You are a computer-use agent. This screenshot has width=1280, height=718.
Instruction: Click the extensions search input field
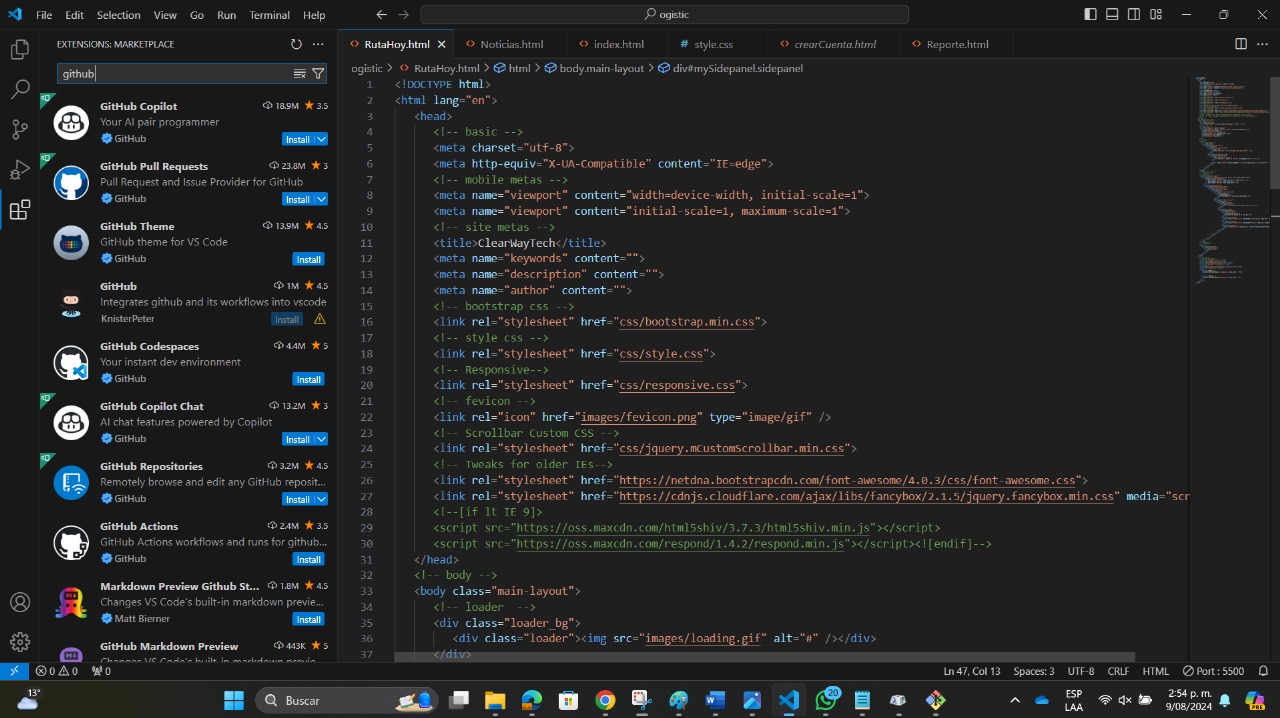[175, 74]
